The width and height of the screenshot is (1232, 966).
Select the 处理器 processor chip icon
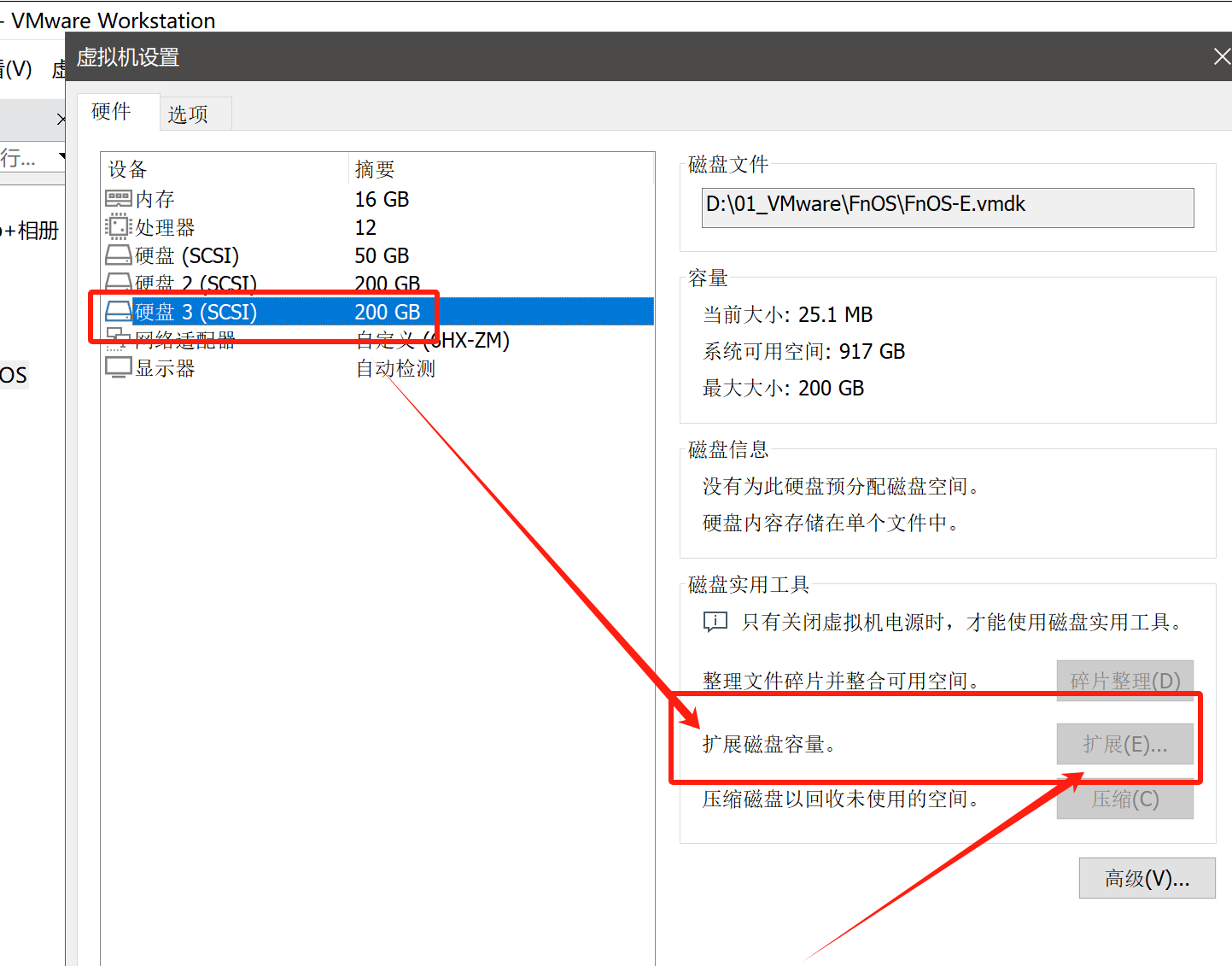tap(118, 227)
